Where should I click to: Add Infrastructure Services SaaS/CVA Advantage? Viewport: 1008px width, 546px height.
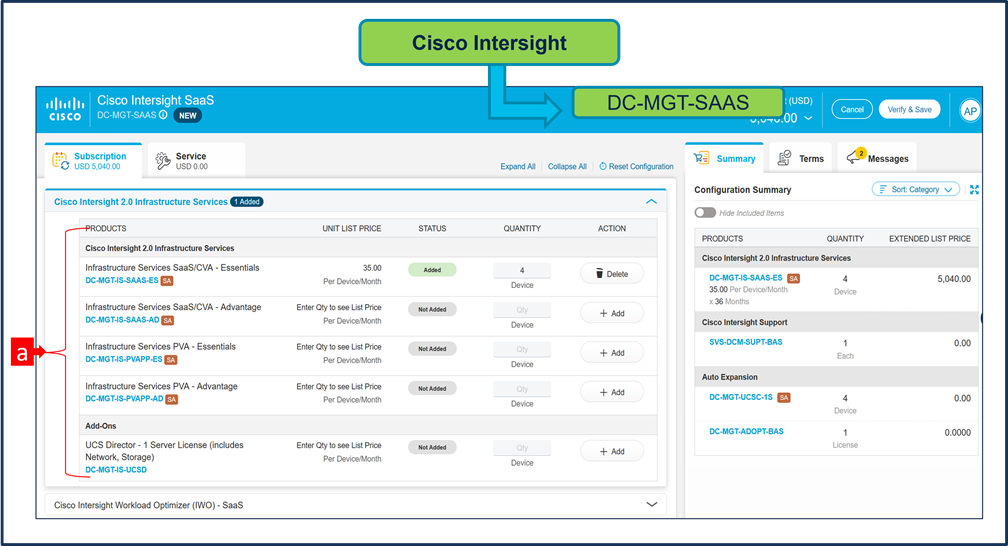coord(611,313)
